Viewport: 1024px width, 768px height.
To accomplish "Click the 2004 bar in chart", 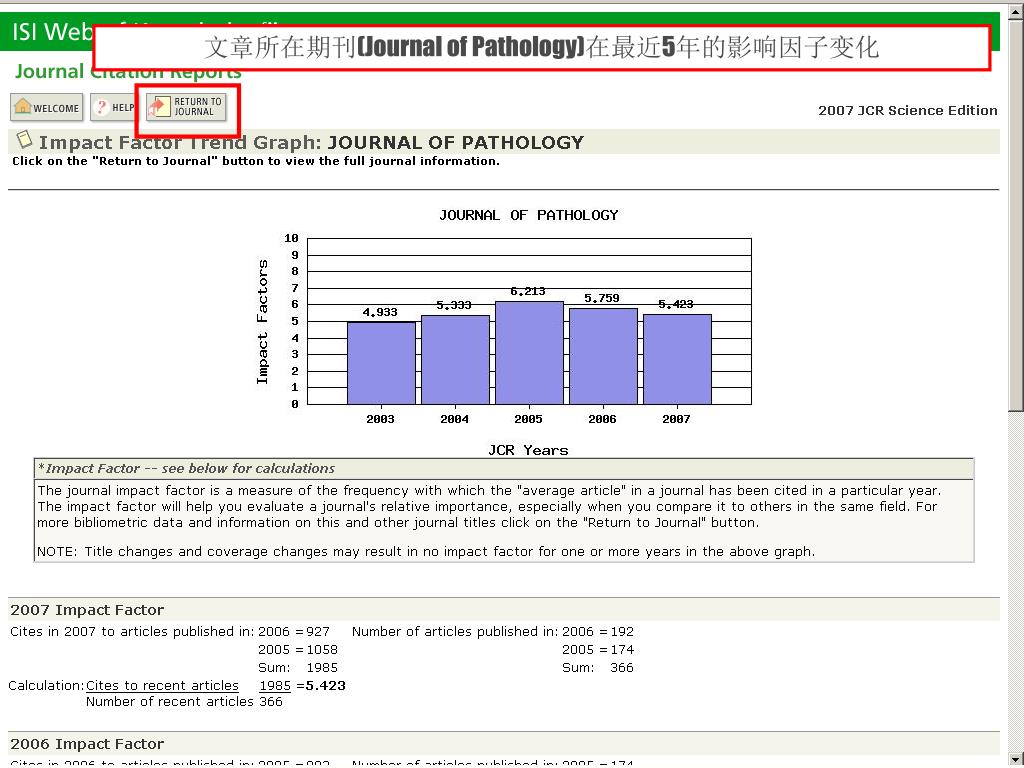I will pos(455,360).
